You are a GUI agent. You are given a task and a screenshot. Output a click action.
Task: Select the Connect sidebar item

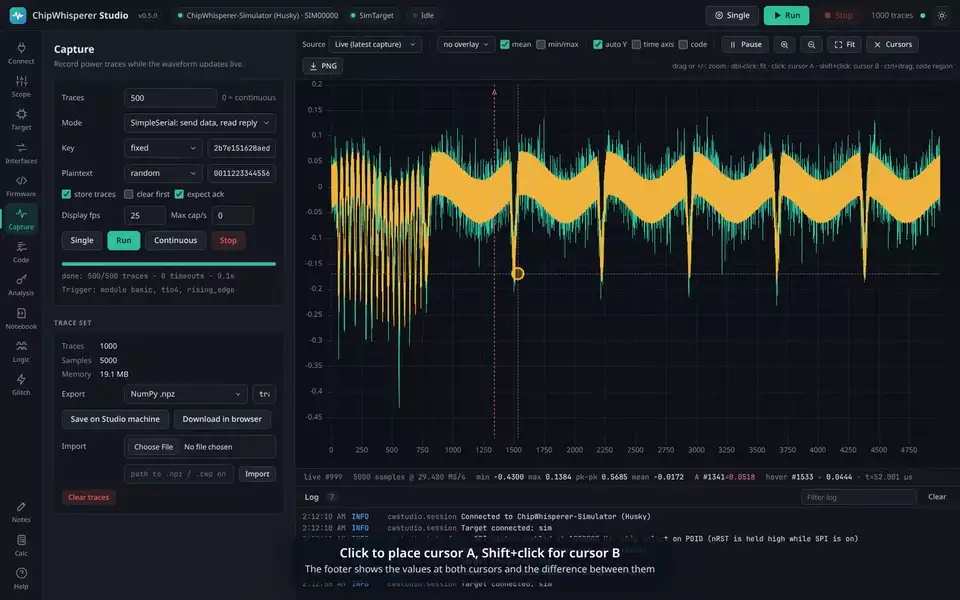pyautogui.click(x=21, y=53)
